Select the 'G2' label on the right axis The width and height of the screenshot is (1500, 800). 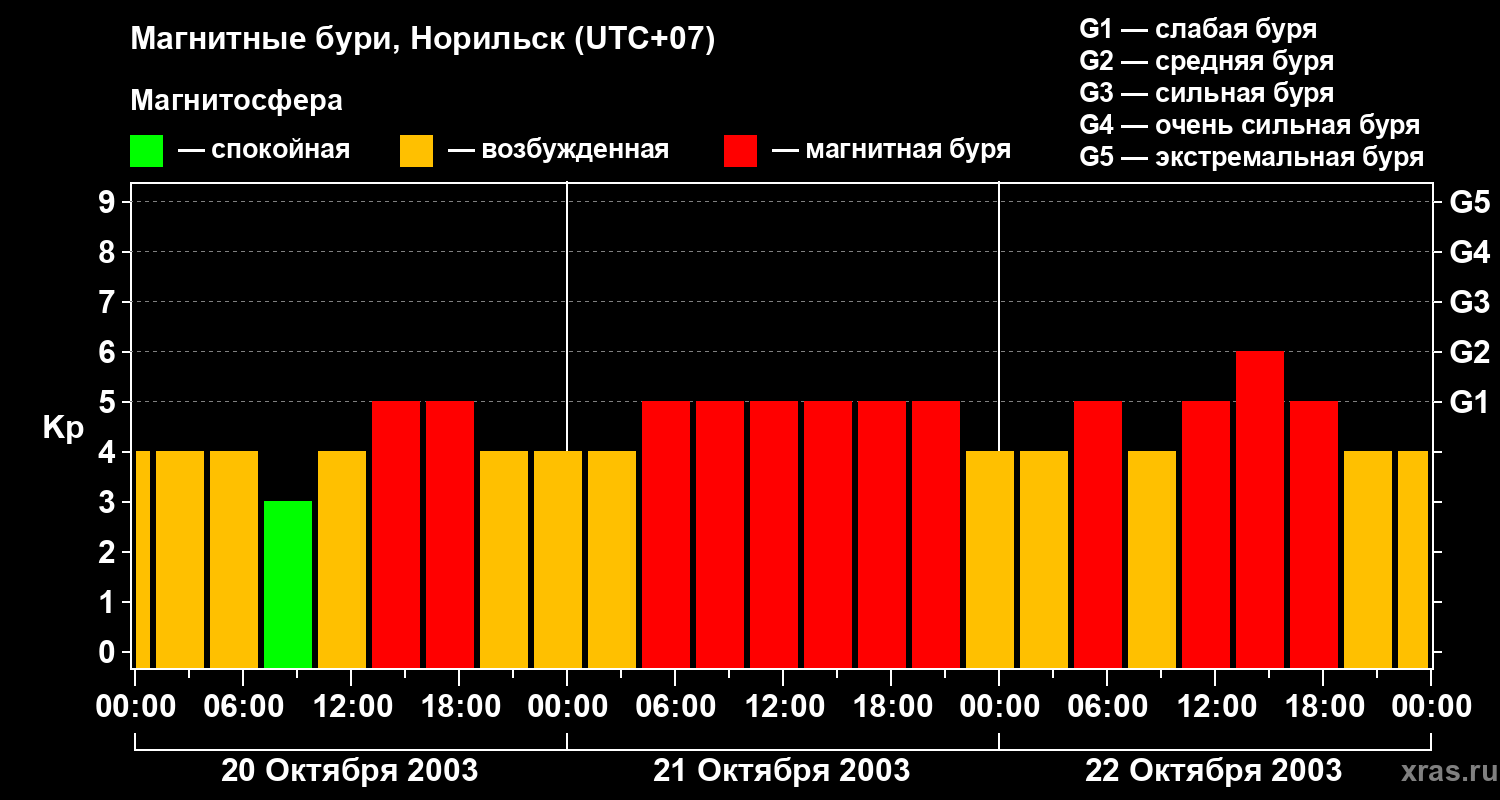tap(1470, 352)
